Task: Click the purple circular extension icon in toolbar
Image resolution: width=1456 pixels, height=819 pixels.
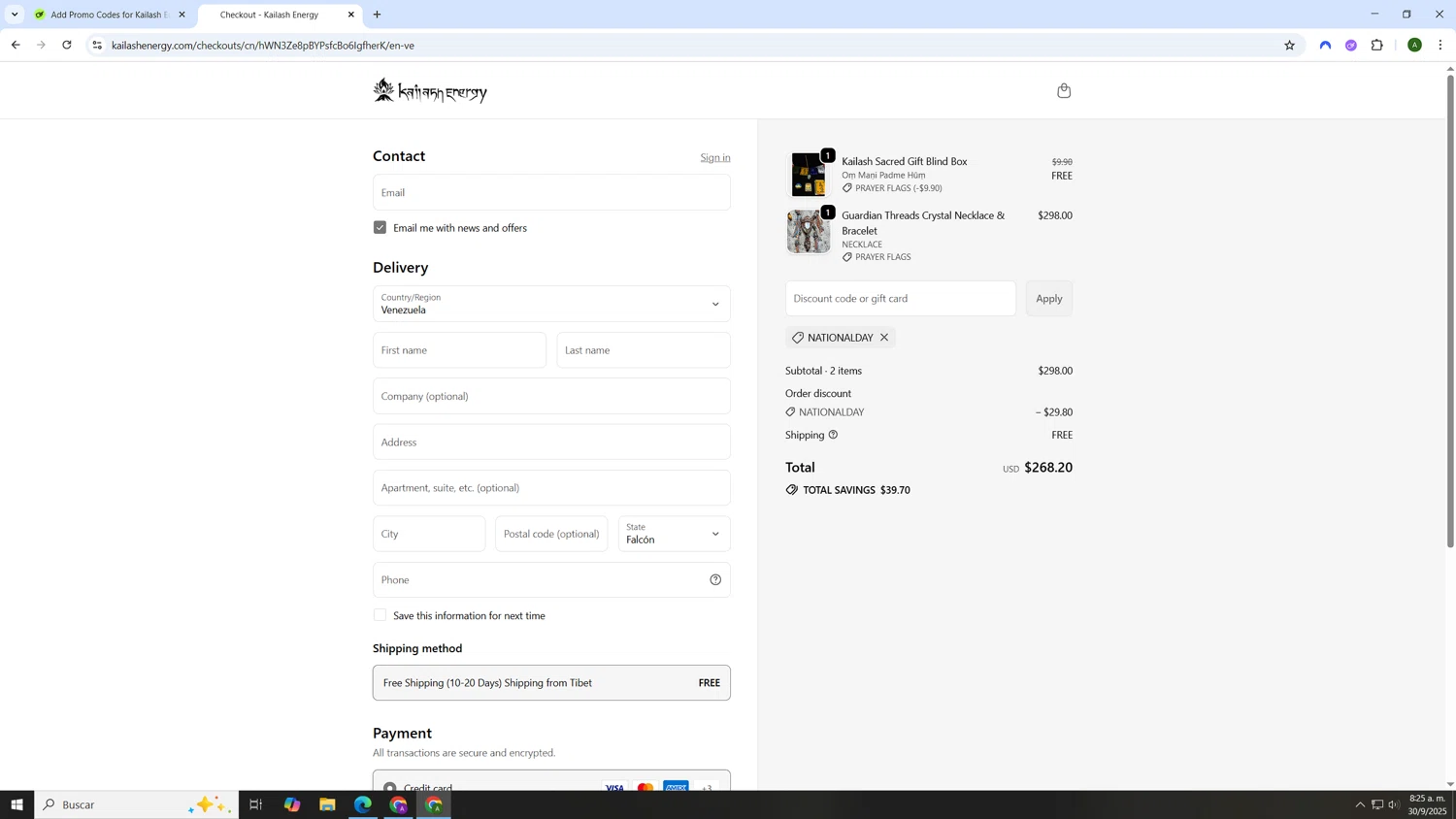Action: coord(1351,46)
